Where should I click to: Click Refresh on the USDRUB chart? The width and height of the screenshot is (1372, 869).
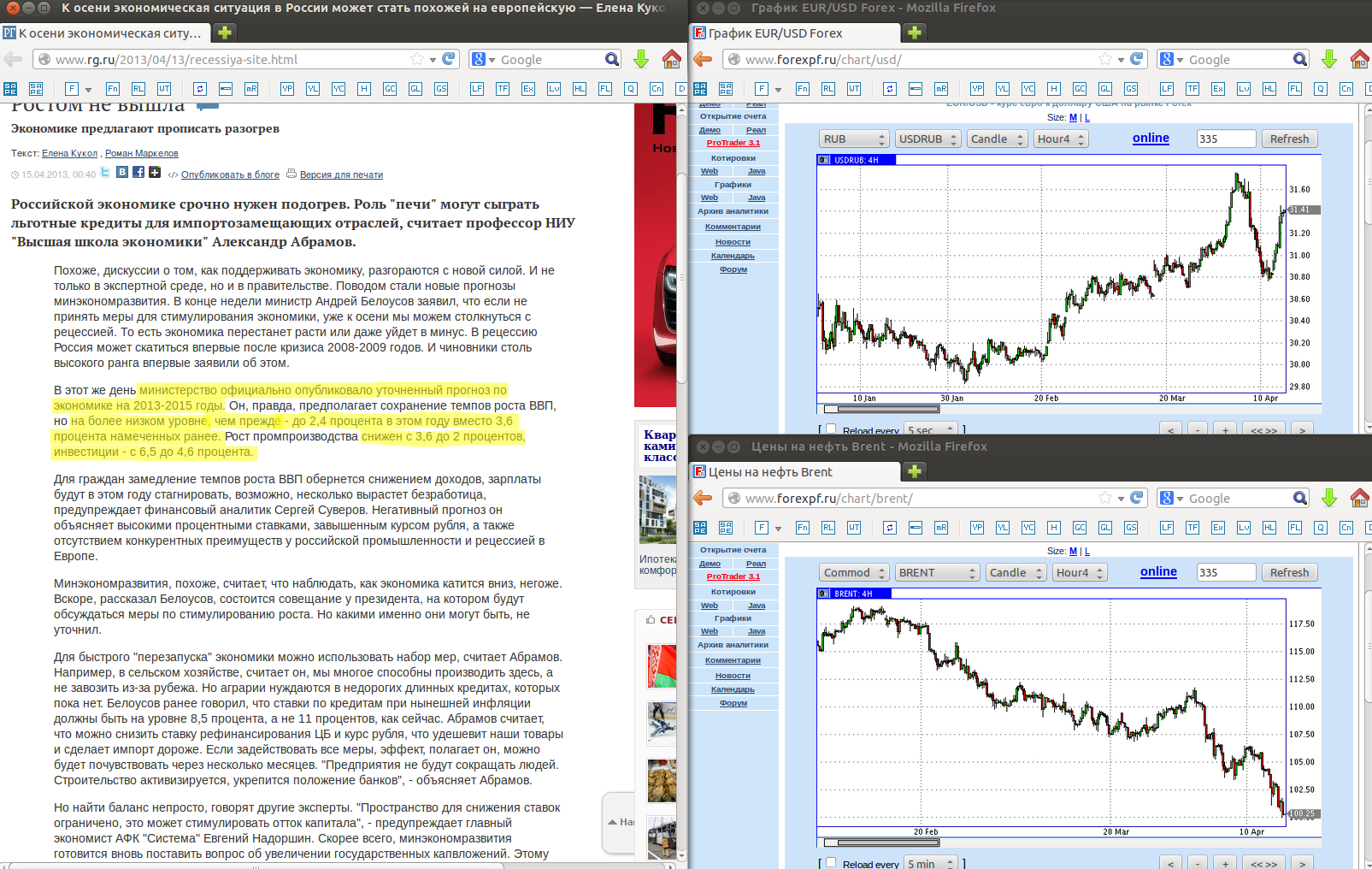(x=1289, y=139)
